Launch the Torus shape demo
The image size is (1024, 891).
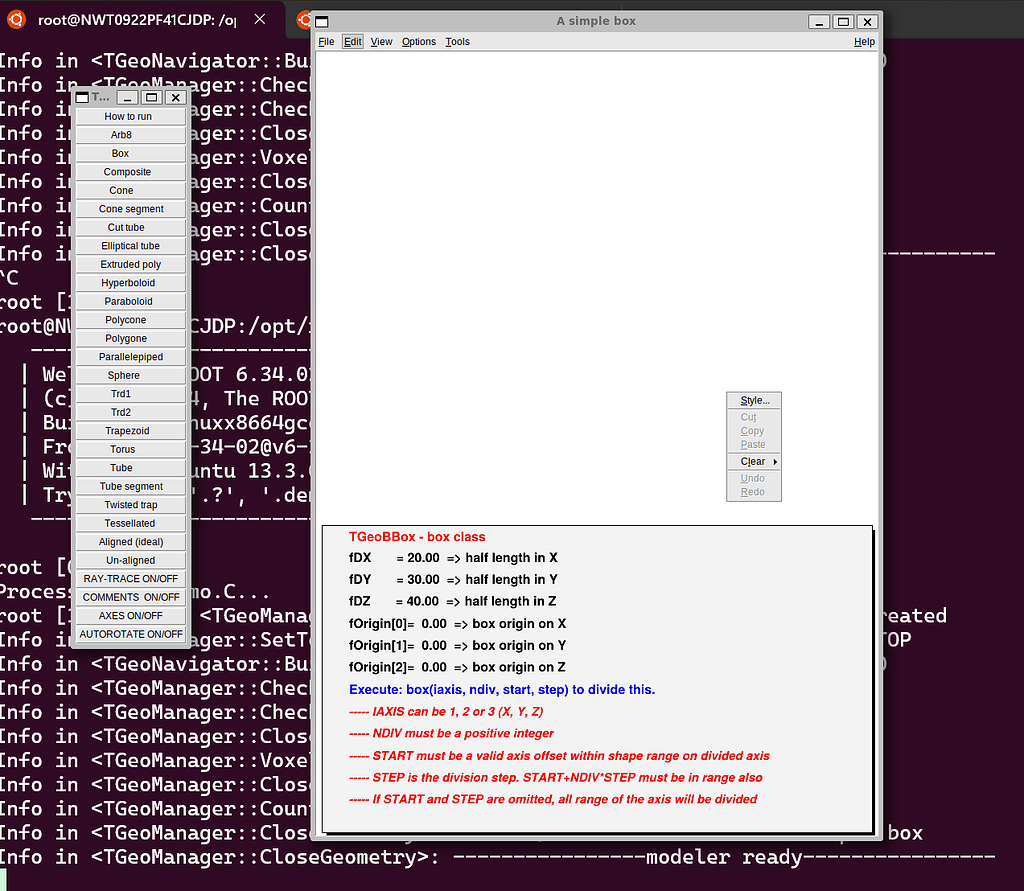pyautogui.click(x=128, y=449)
